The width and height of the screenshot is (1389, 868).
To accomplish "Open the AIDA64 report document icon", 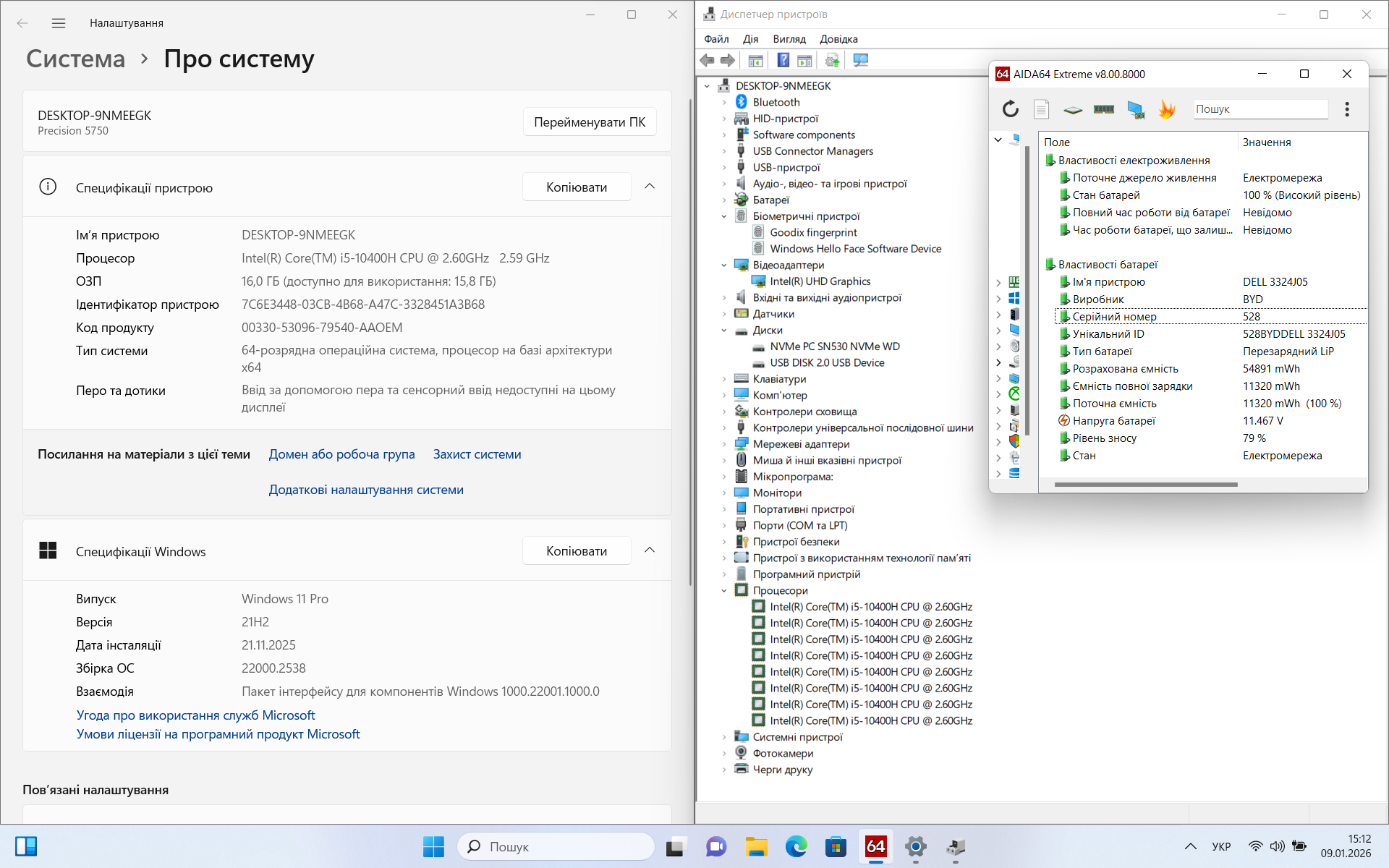I will point(1041,109).
